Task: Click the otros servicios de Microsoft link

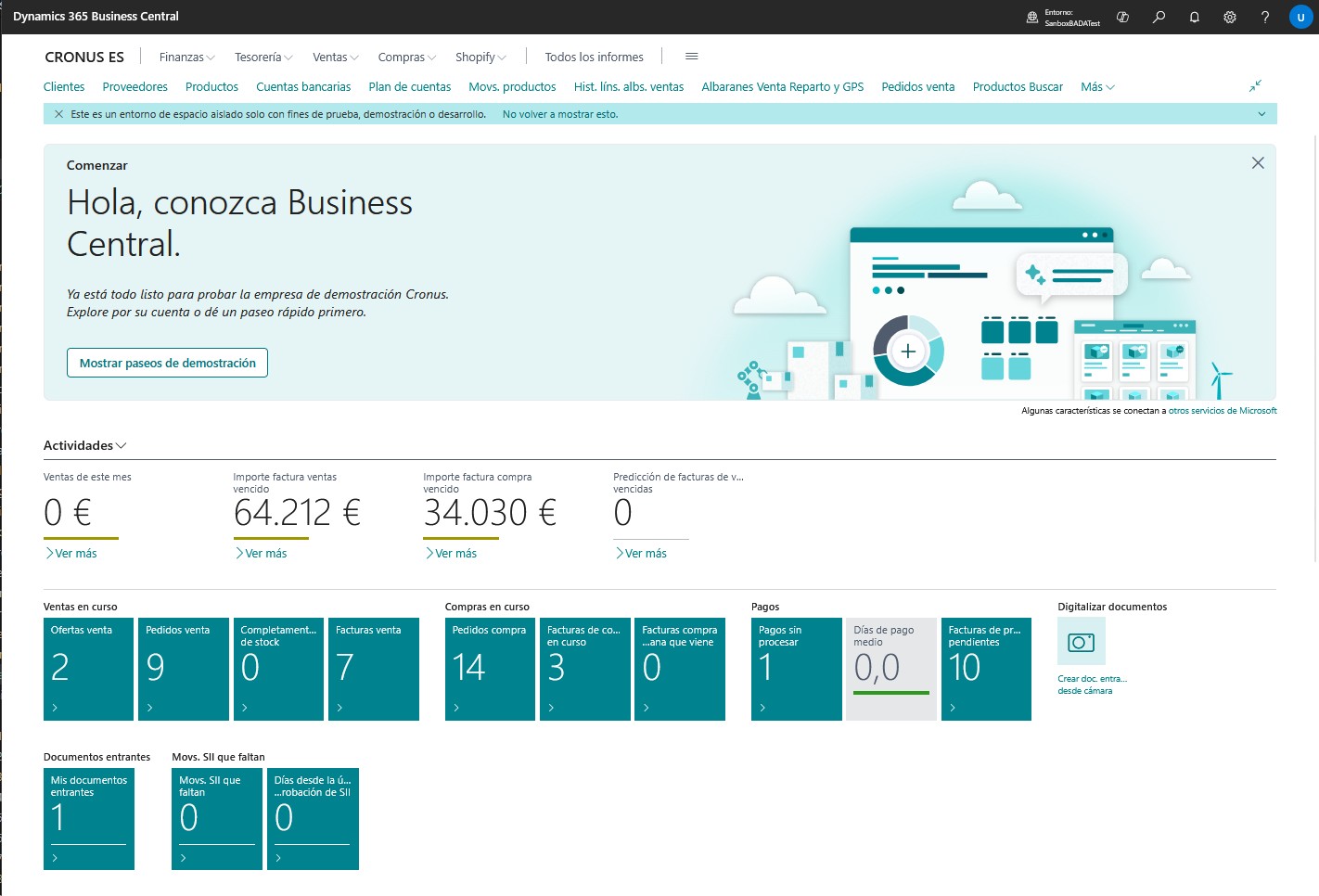Action: pyautogui.click(x=1222, y=411)
